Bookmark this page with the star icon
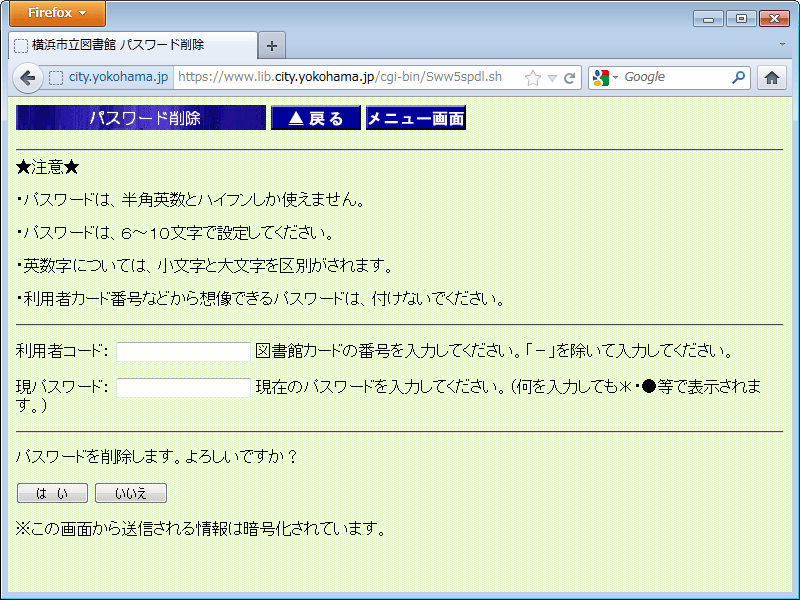The width and height of the screenshot is (800, 600). (x=533, y=78)
